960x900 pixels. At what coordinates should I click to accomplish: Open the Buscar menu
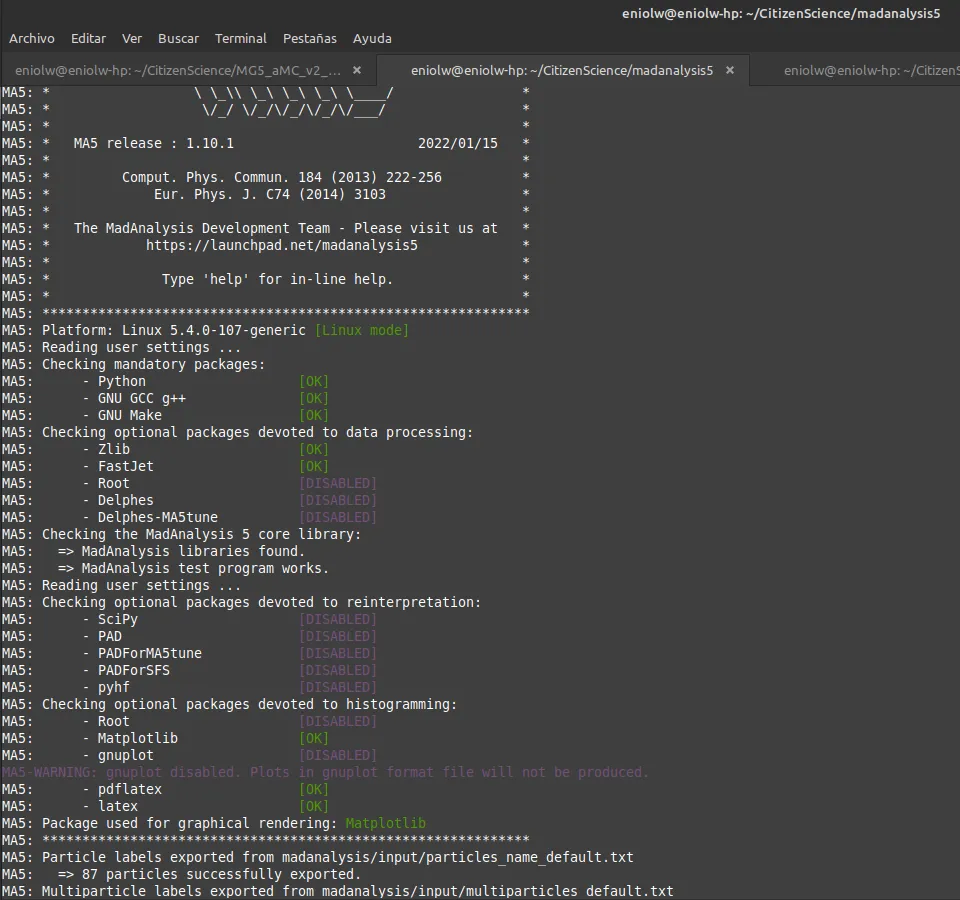tap(178, 39)
